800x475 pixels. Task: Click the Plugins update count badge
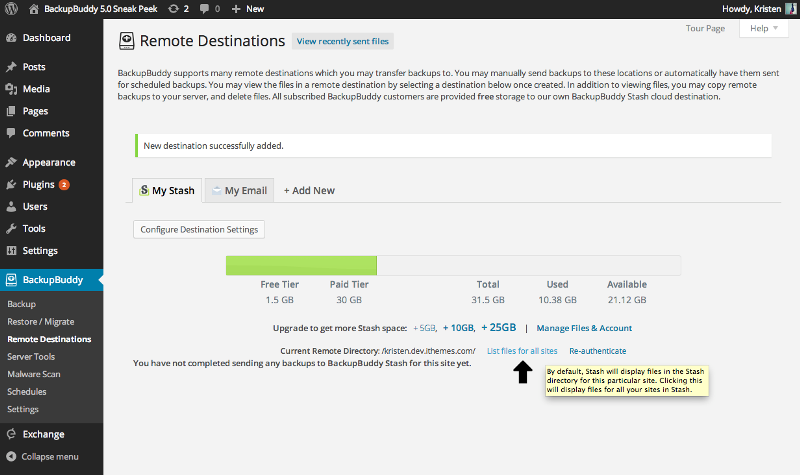click(64, 185)
